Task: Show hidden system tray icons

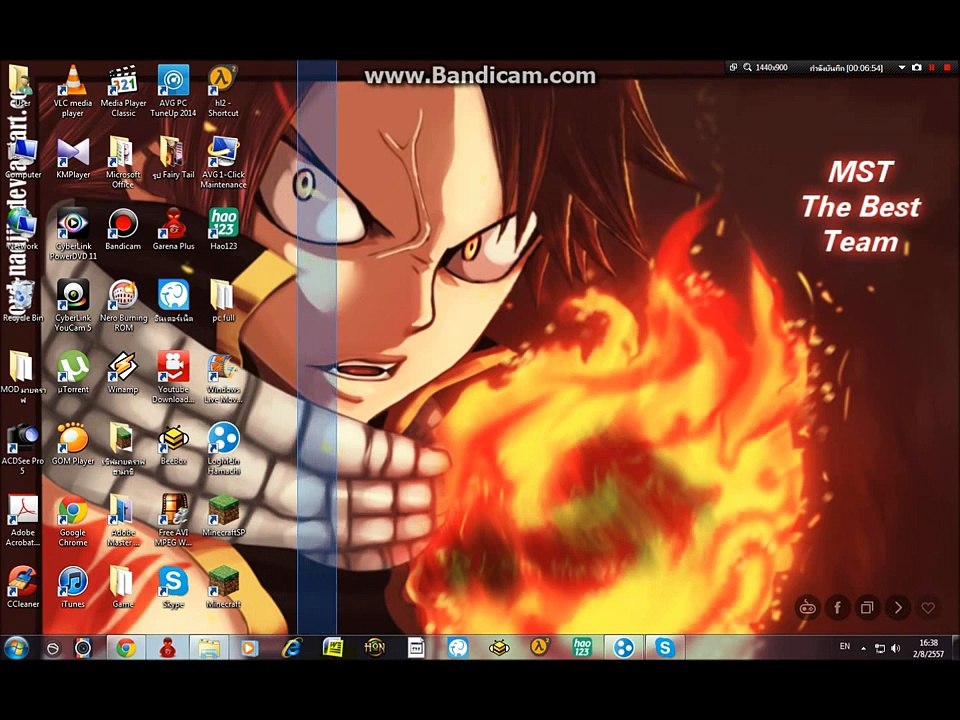Action: click(x=863, y=648)
